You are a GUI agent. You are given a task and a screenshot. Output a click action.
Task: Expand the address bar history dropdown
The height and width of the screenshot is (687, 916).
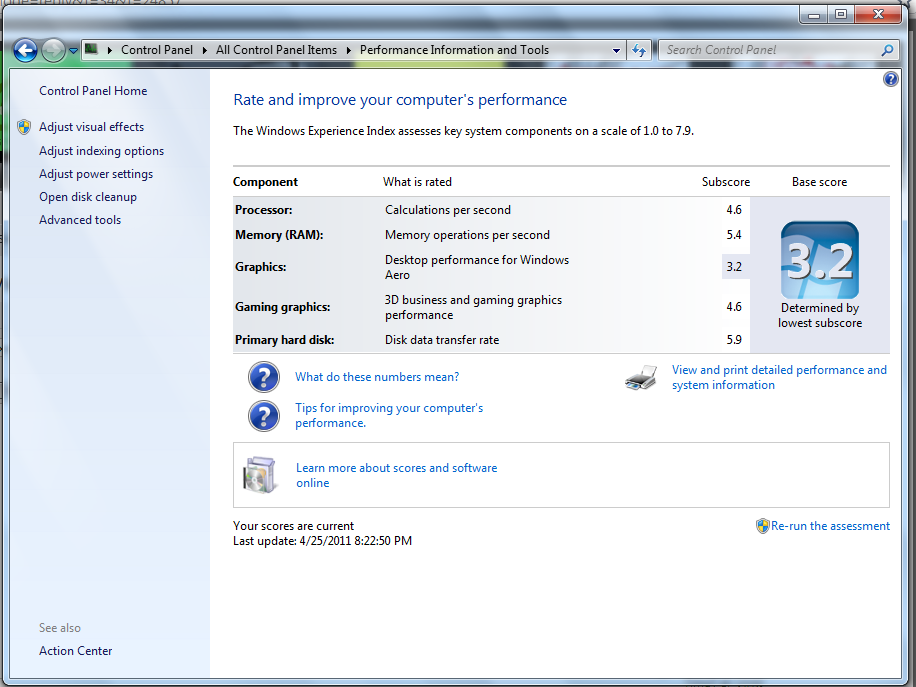coord(617,50)
